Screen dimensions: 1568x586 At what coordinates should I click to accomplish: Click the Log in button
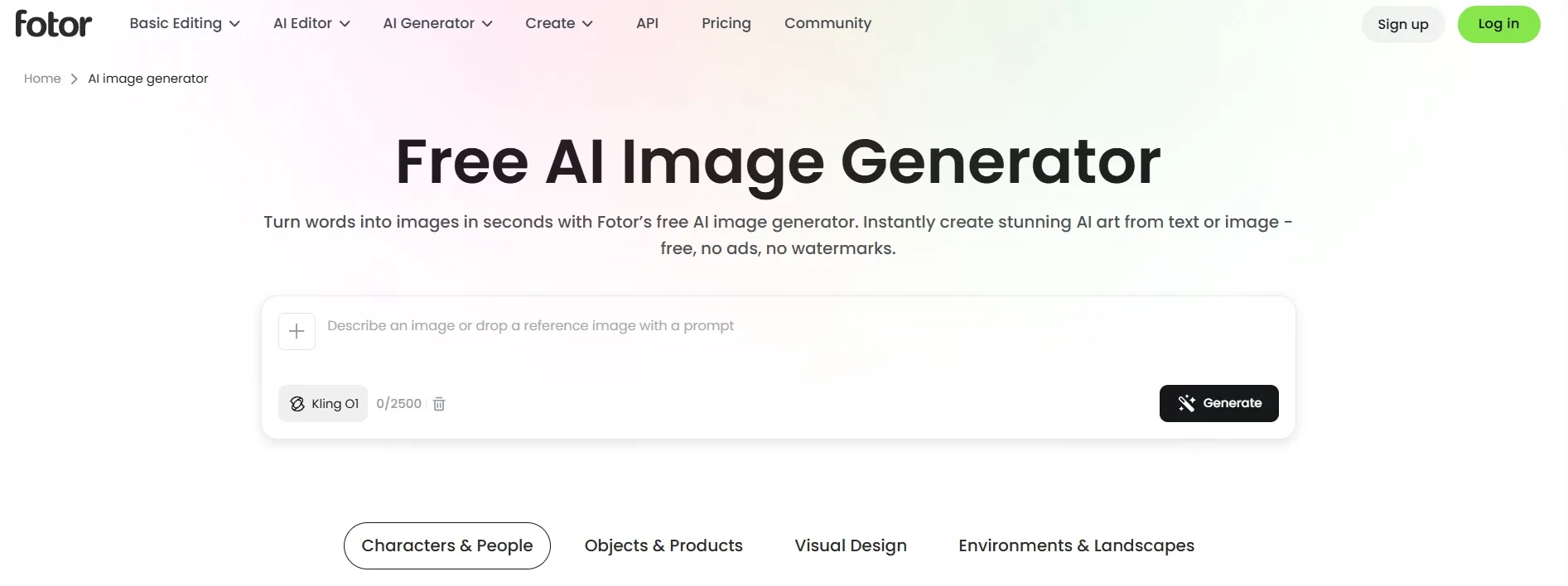[x=1498, y=24]
